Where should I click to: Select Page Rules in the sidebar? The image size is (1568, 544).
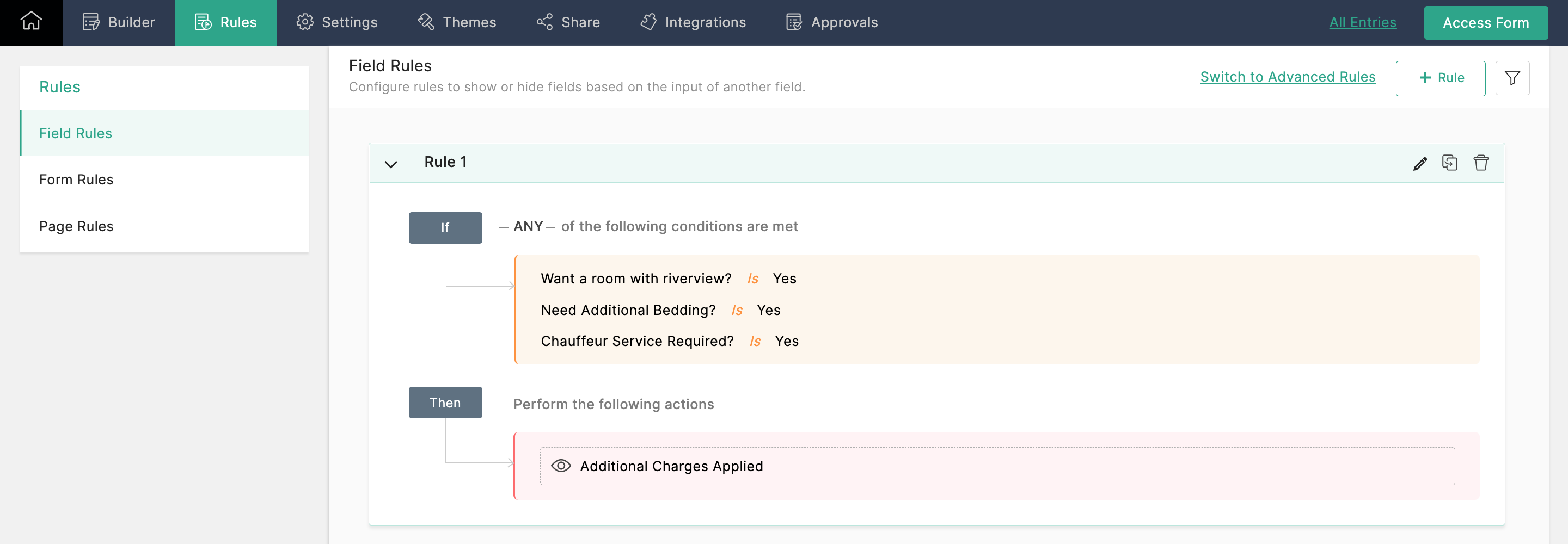click(76, 226)
